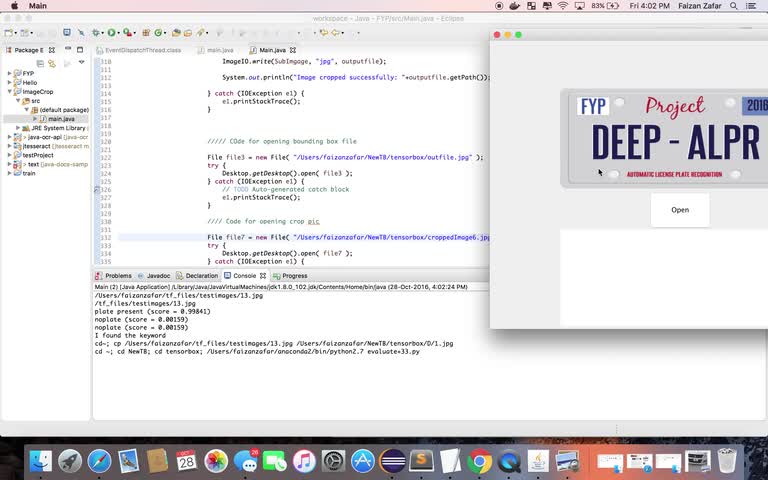The height and width of the screenshot is (480, 768).
Task: Click the Search flashlight icon in toolbar
Action: pyautogui.click(x=200, y=33)
